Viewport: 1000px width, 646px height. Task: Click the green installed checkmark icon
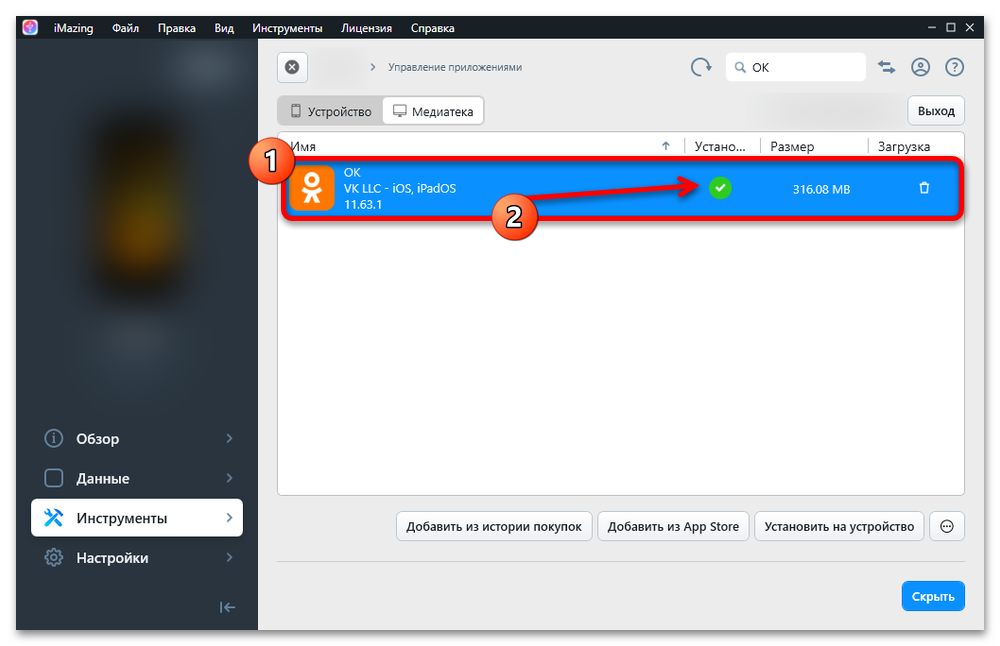tap(720, 188)
